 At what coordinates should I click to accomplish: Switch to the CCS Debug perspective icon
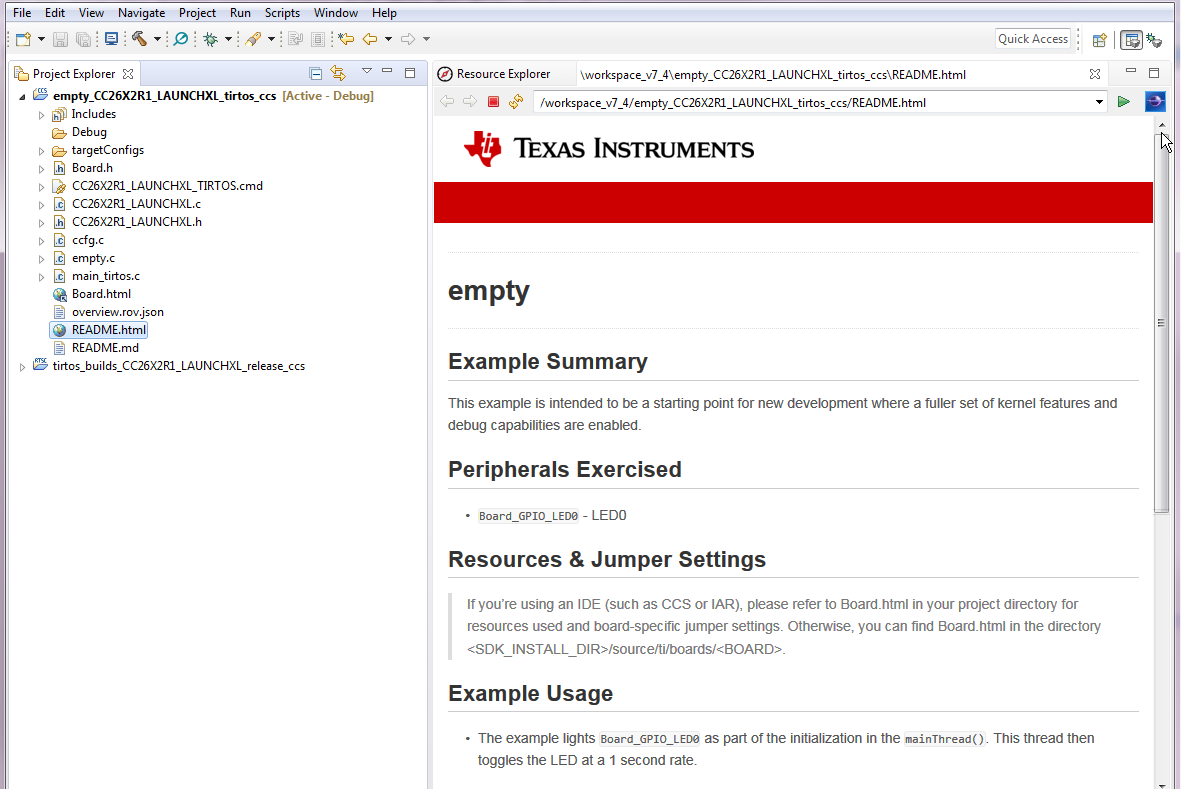coord(1155,39)
